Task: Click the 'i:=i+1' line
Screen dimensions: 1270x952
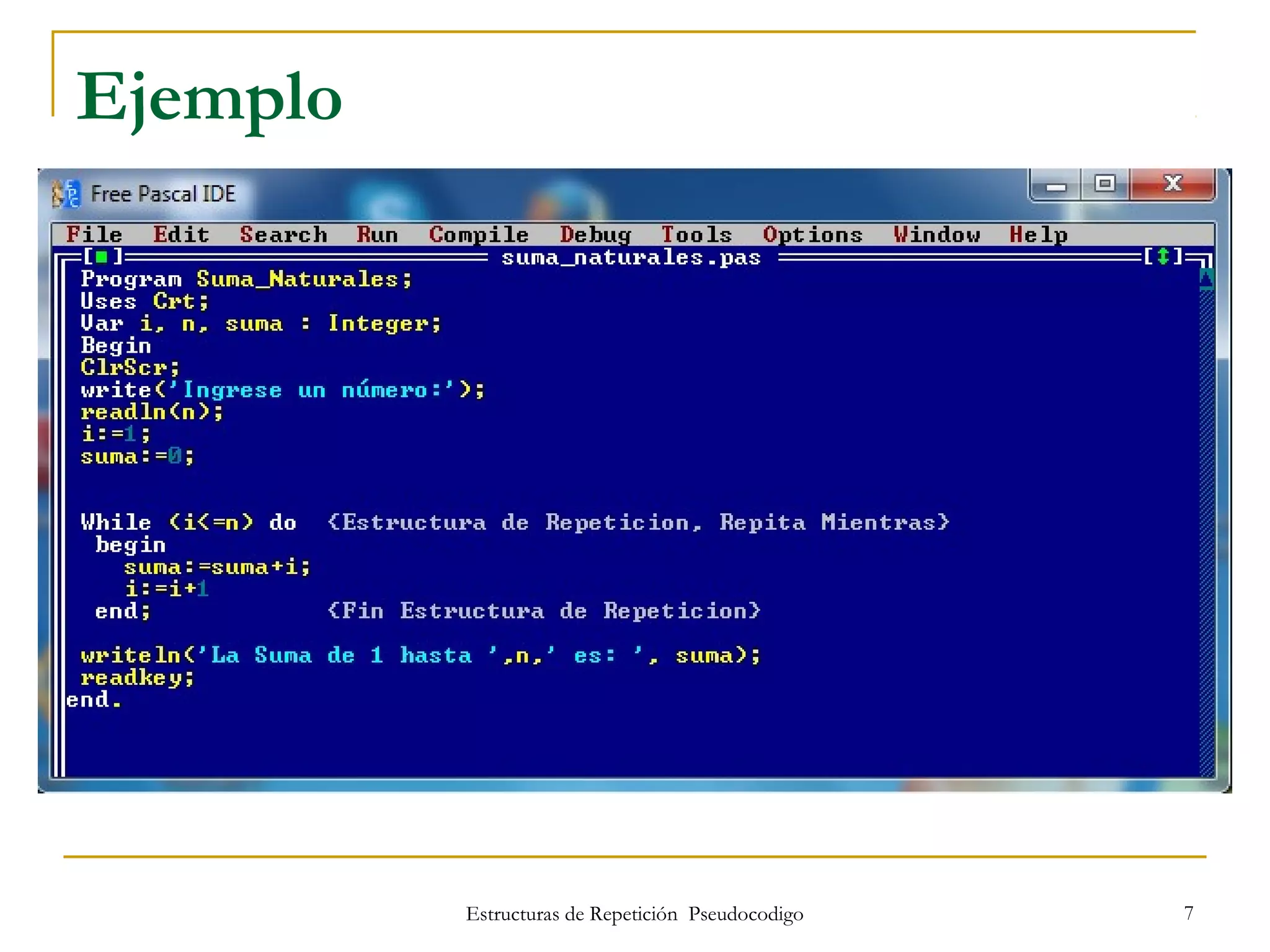Action: [x=167, y=589]
